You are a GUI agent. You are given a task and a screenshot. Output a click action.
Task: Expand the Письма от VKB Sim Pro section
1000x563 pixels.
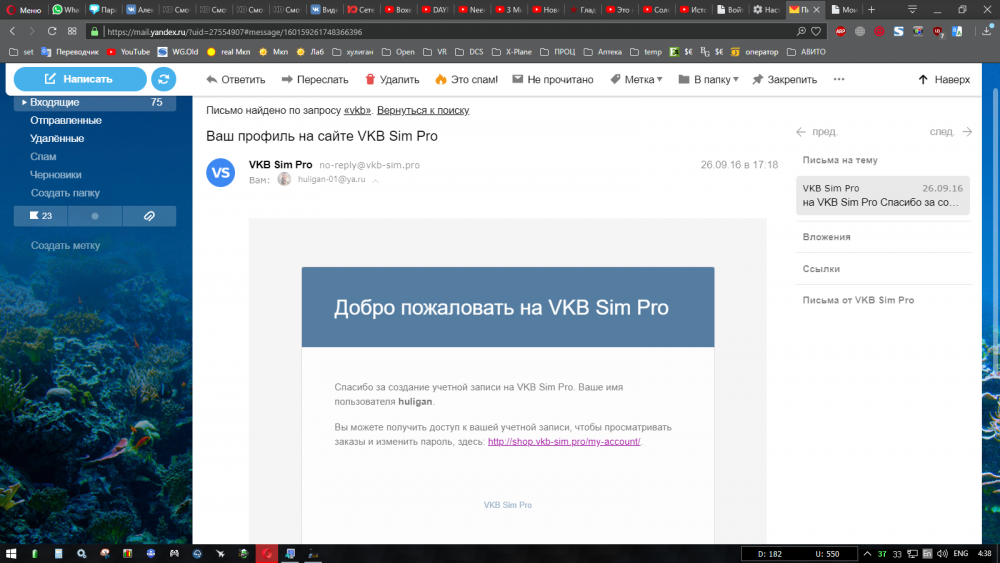858,300
